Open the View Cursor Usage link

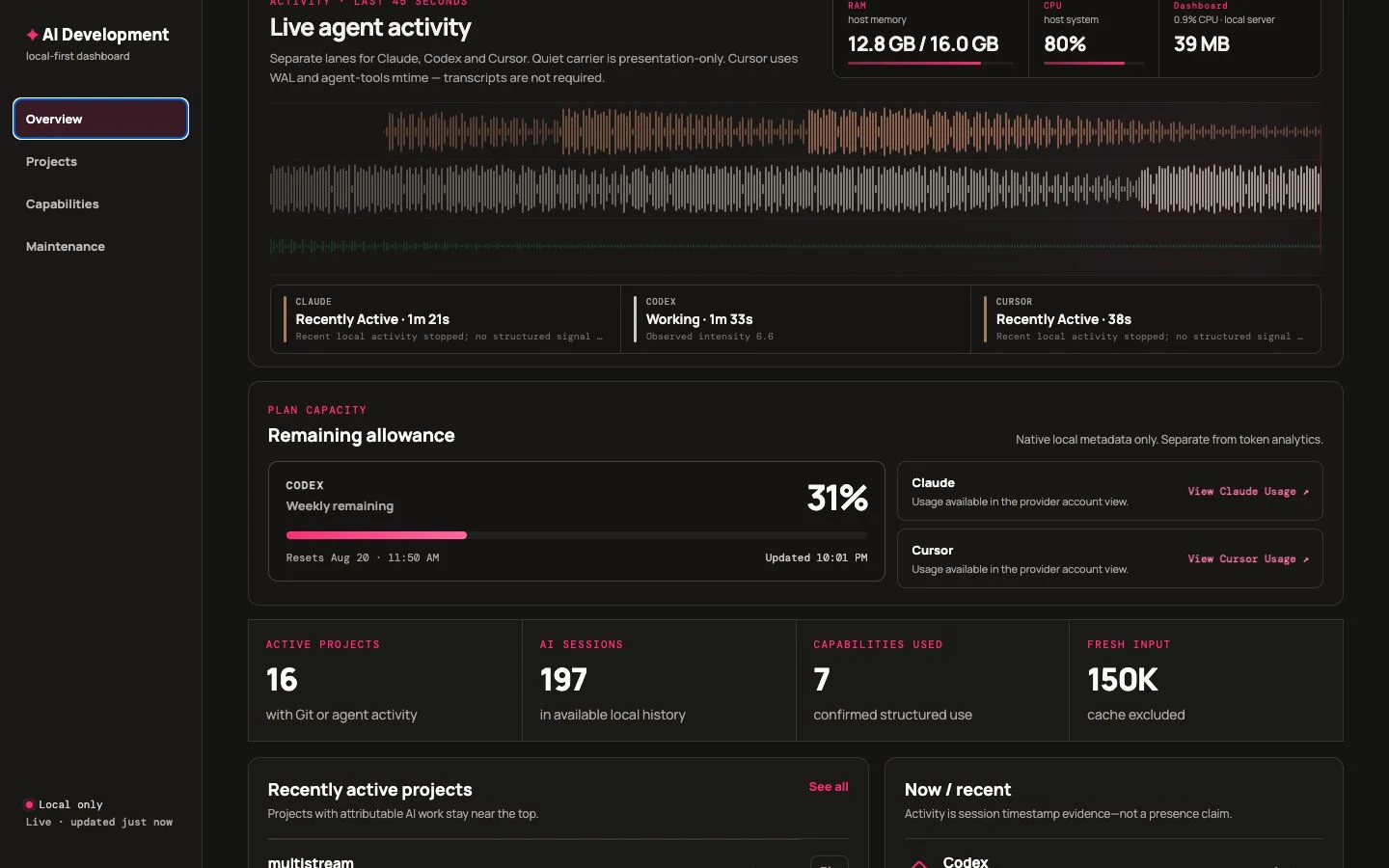(x=1247, y=559)
